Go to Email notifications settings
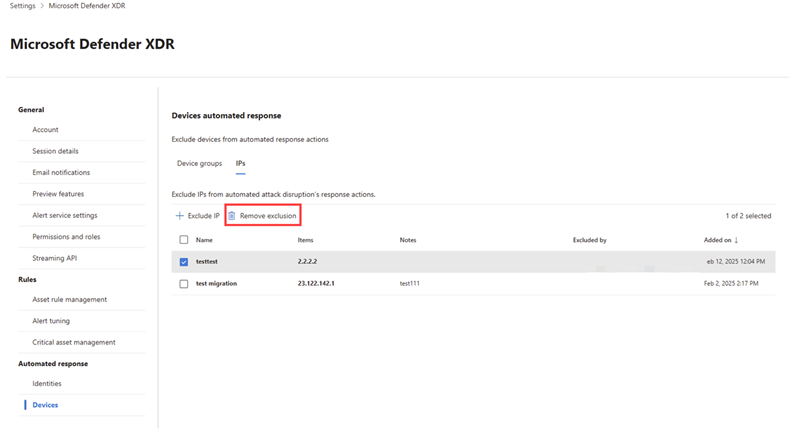Image resolution: width=800 pixels, height=439 pixels. tap(61, 173)
